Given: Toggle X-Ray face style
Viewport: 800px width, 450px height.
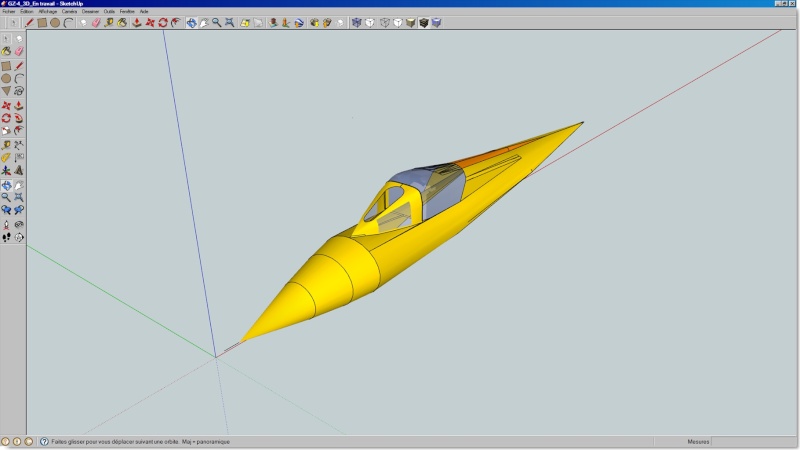Looking at the screenshot, I should 357,22.
